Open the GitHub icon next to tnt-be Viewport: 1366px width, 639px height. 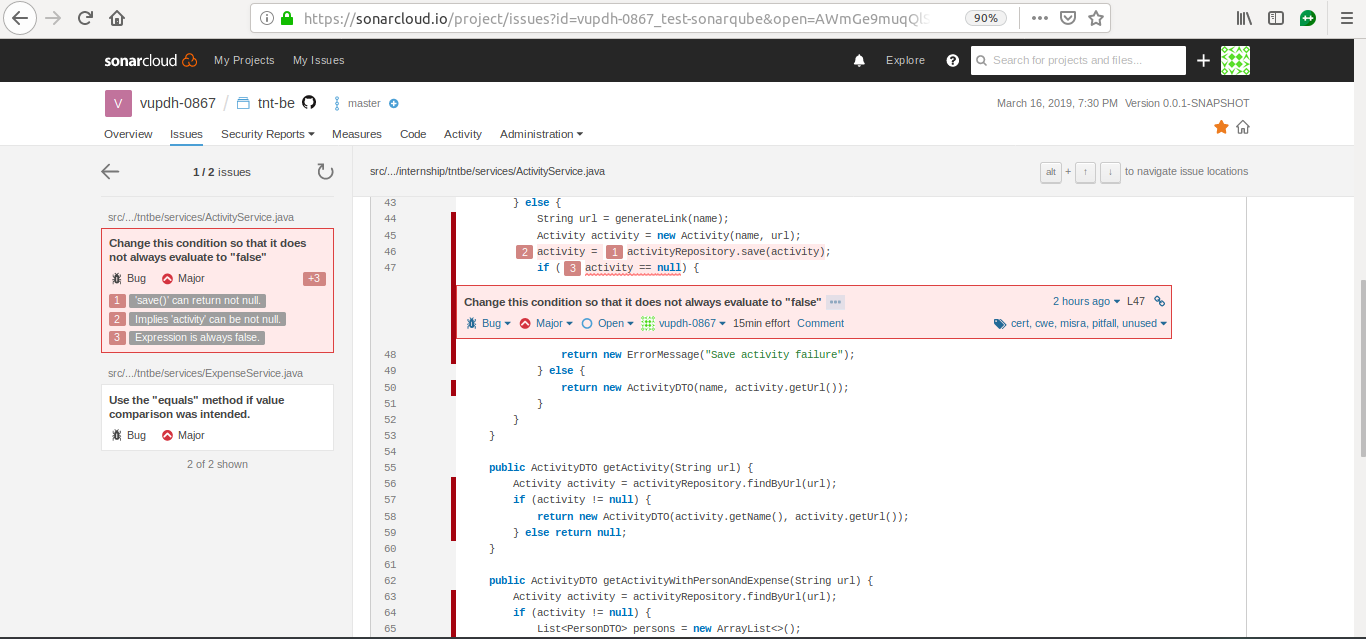click(x=309, y=103)
